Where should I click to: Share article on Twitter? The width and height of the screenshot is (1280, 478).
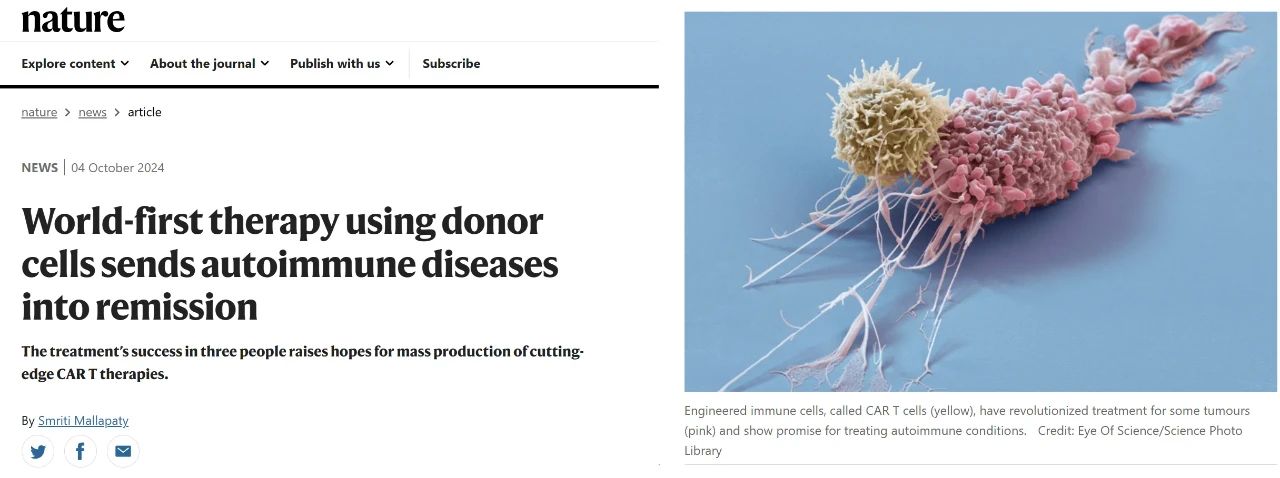click(x=38, y=451)
